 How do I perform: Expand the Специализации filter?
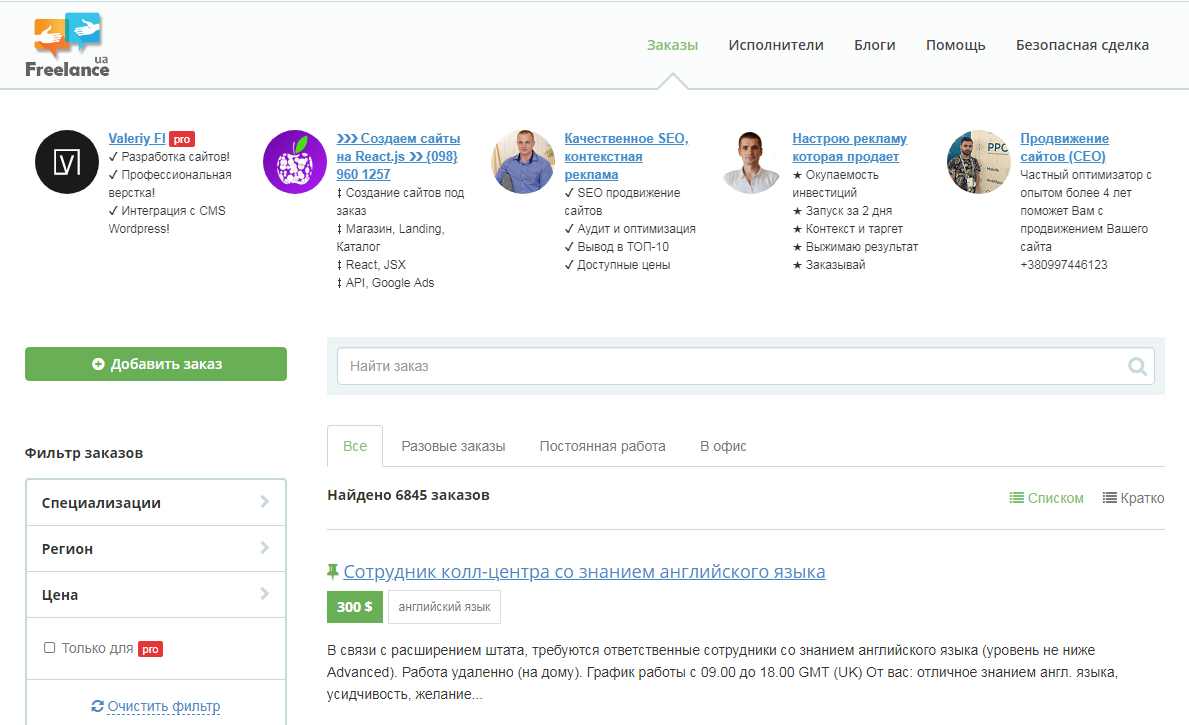155,503
